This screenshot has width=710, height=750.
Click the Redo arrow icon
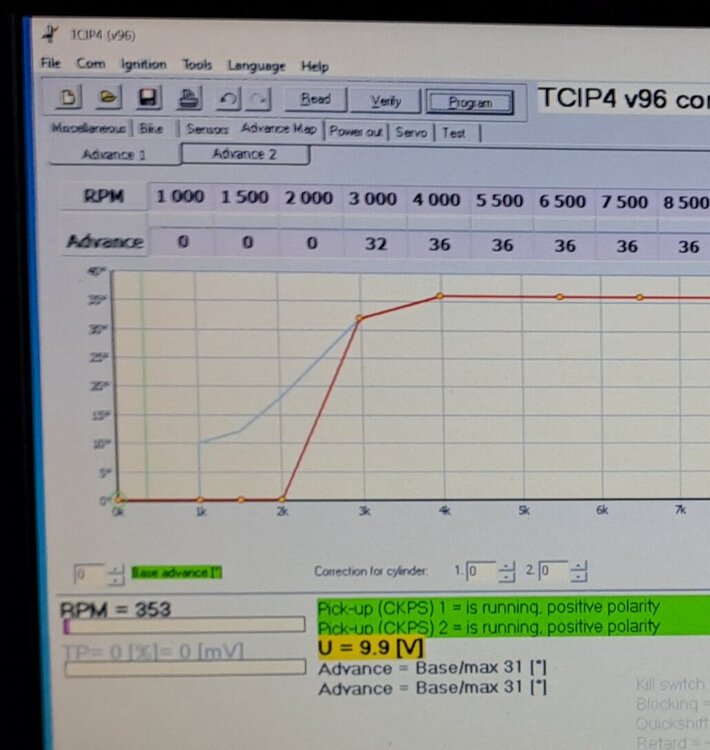259,100
